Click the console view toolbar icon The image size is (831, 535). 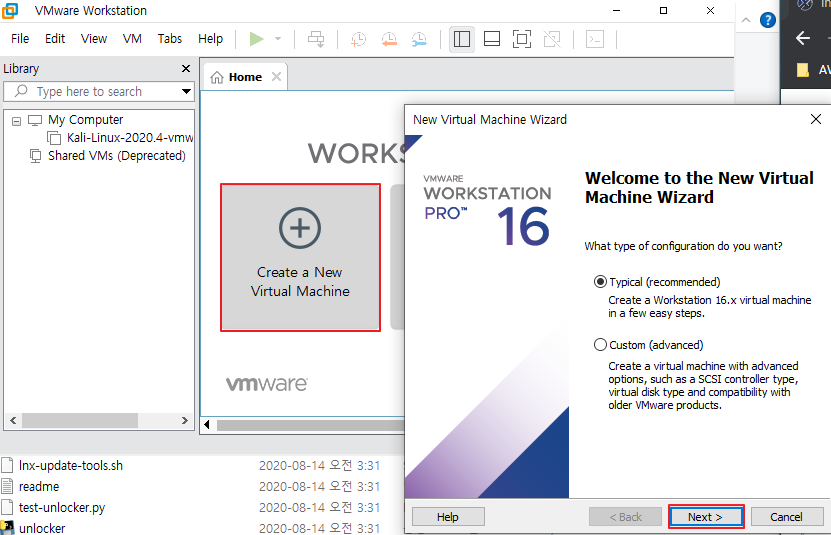pyautogui.click(x=595, y=39)
